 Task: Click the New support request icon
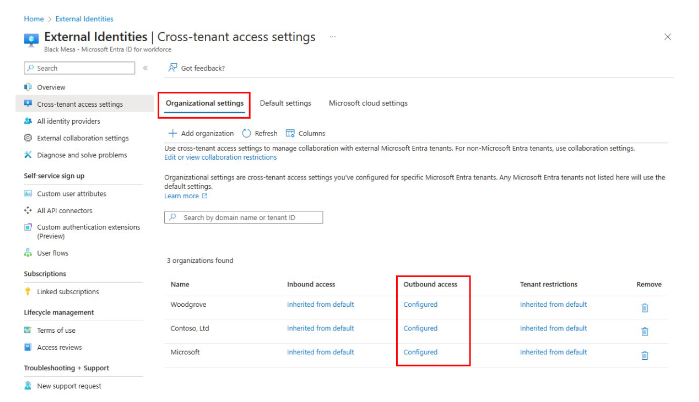pos(28,386)
